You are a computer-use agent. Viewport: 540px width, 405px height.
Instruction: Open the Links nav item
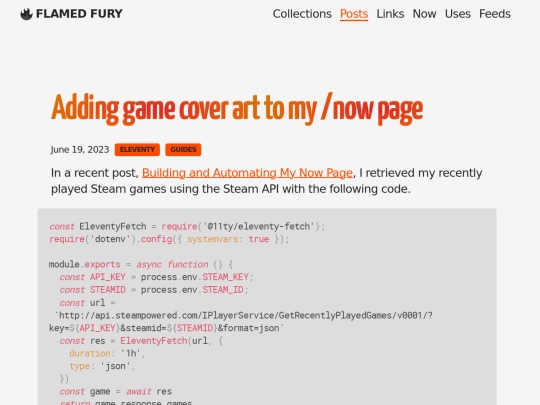[390, 14]
